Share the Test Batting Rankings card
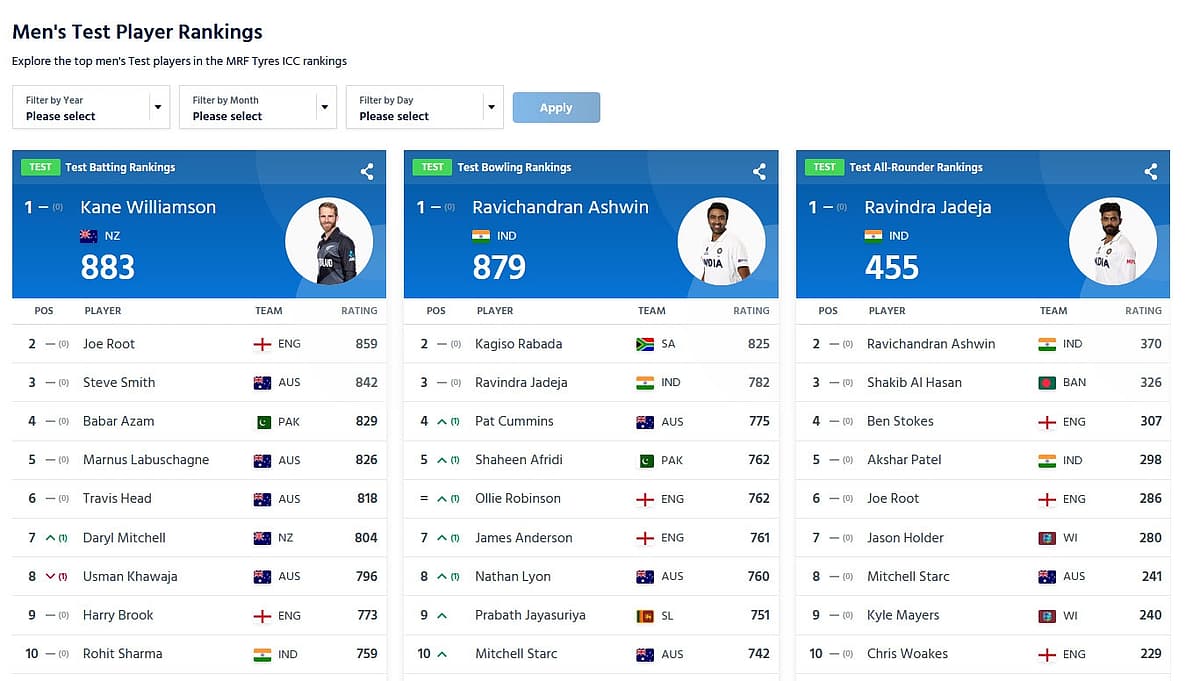 tap(367, 172)
